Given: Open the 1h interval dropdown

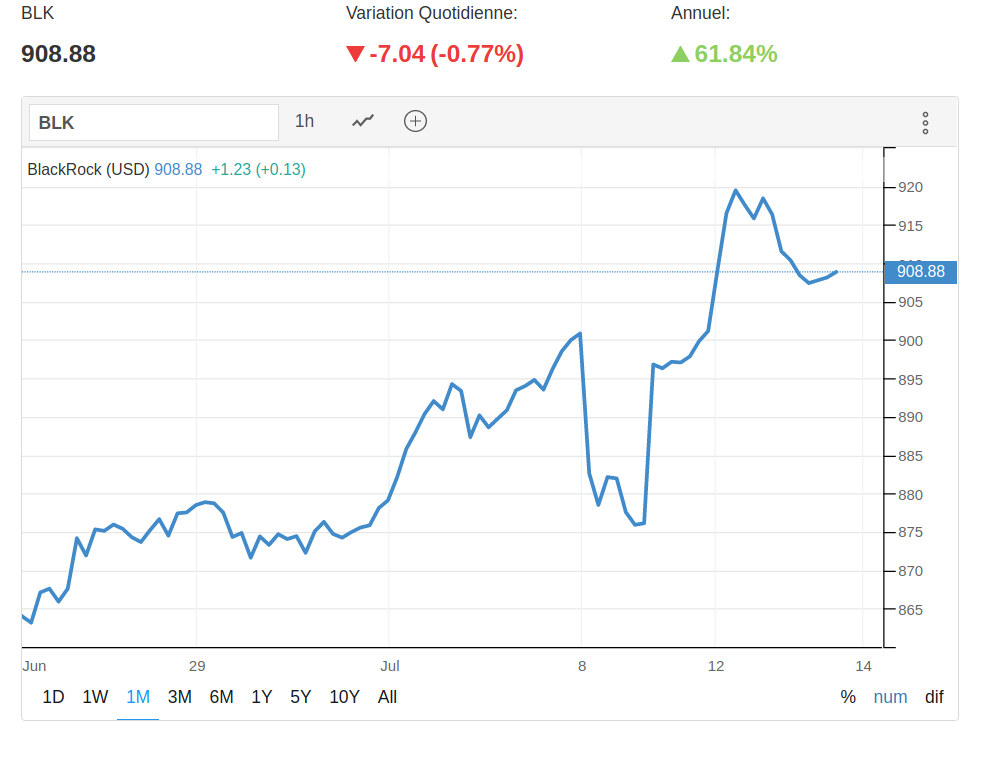Looking at the screenshot, I should click(304, 121).
